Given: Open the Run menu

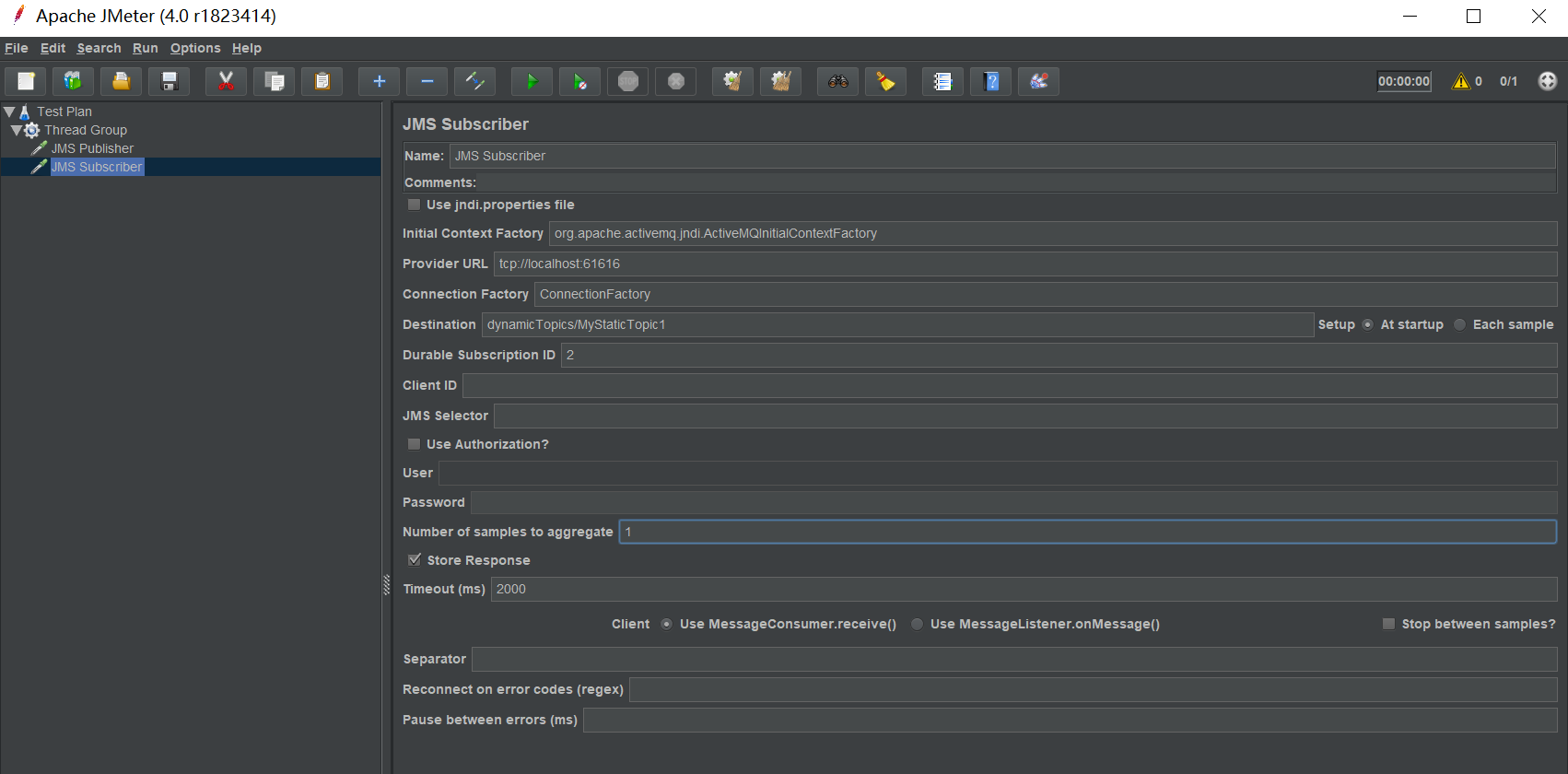Looking at the screenshot, I should coord(146,48).
